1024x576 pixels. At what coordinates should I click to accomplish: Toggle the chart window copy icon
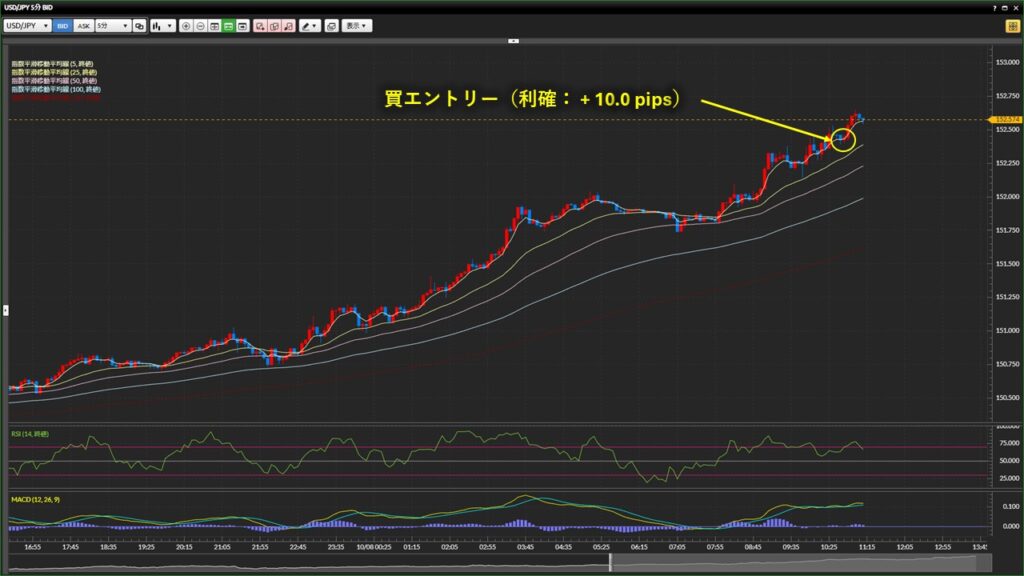click(x=332, y=26)
